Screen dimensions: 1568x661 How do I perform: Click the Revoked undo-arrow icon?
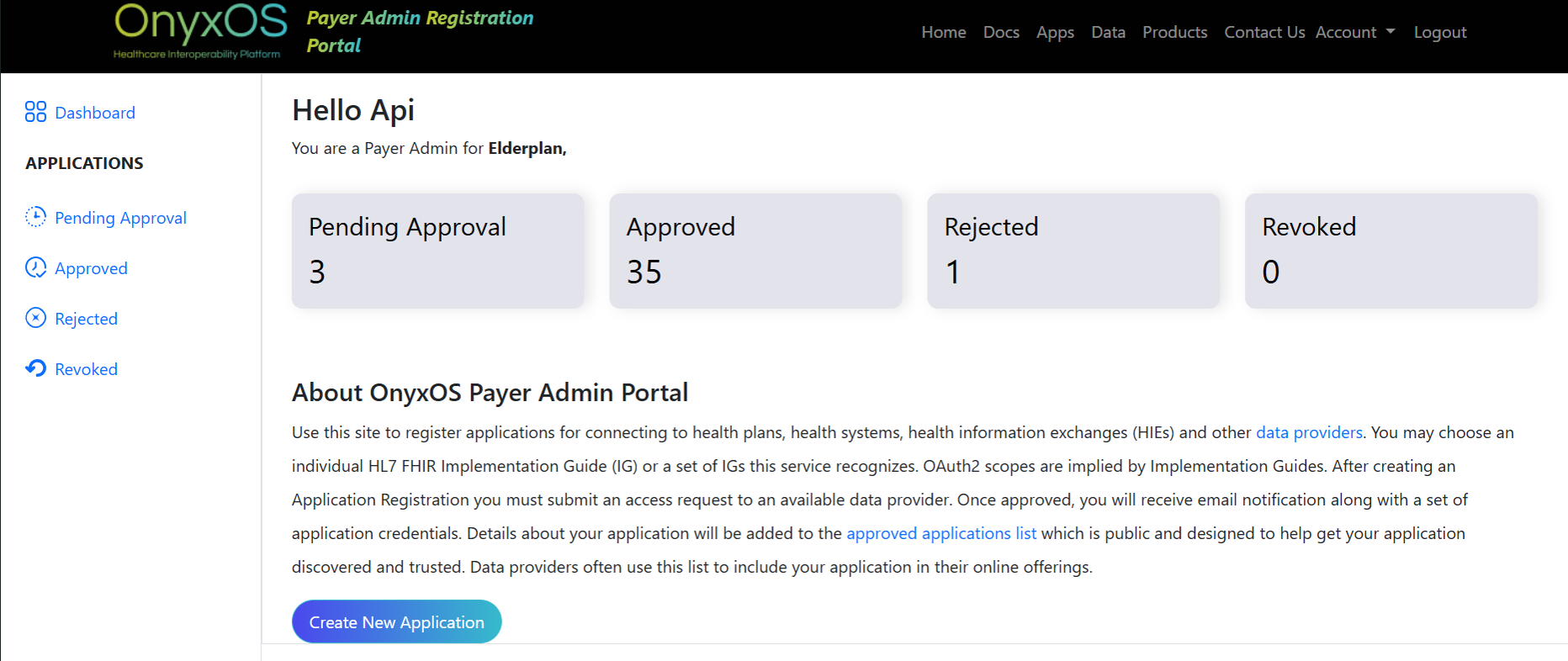[x=35, y=368]
